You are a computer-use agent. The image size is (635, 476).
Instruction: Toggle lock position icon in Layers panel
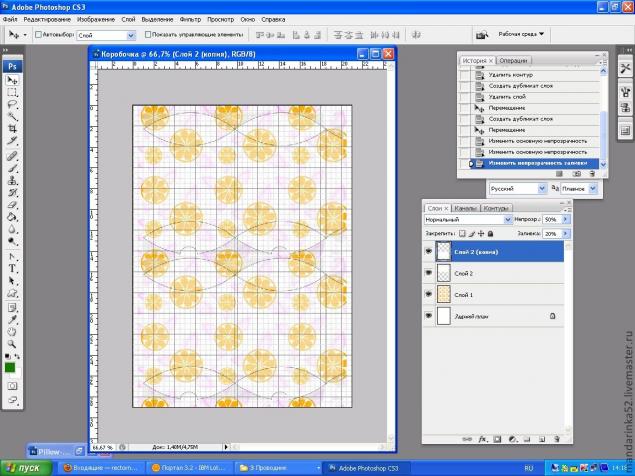click(481, 234)
